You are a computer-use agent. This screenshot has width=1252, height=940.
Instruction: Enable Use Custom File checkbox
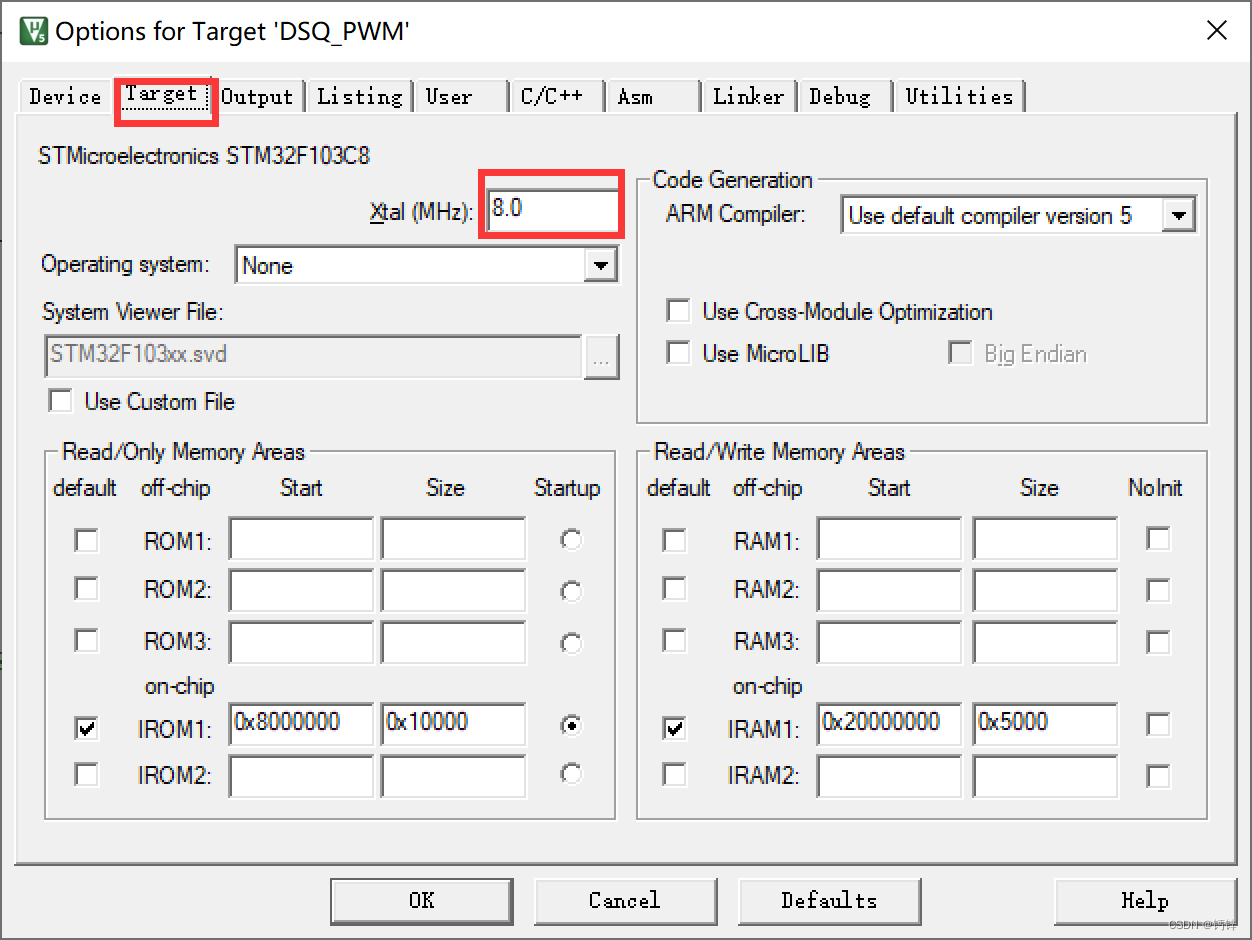(61, 401)
